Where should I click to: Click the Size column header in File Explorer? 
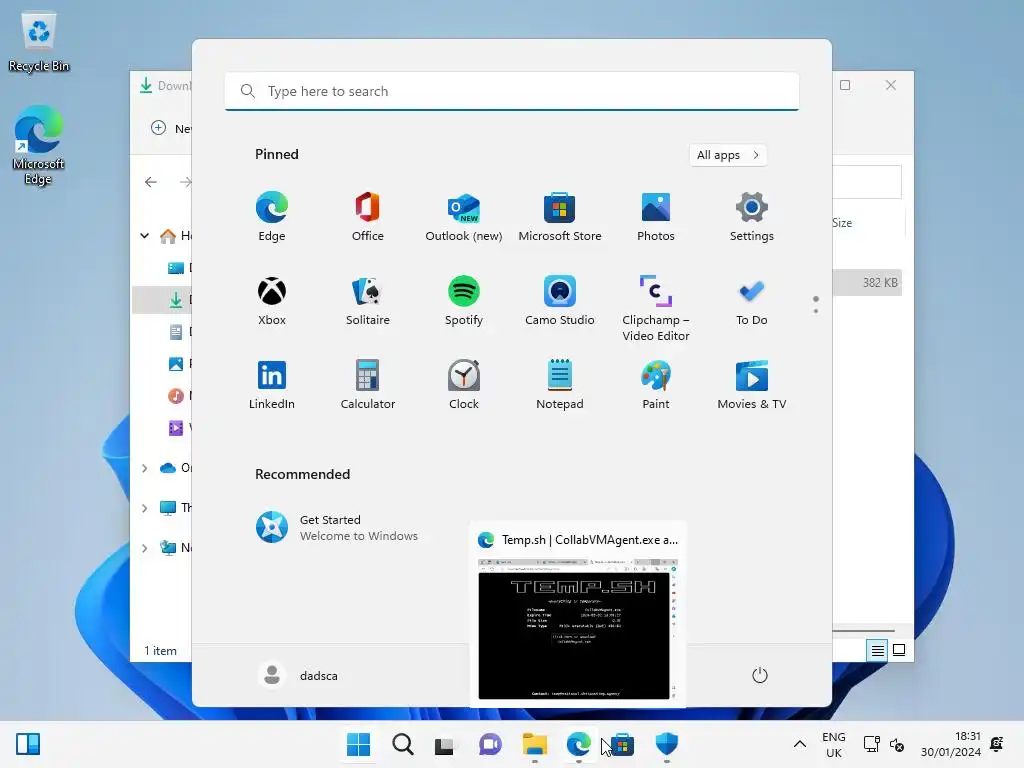click(x=842, y=223)
